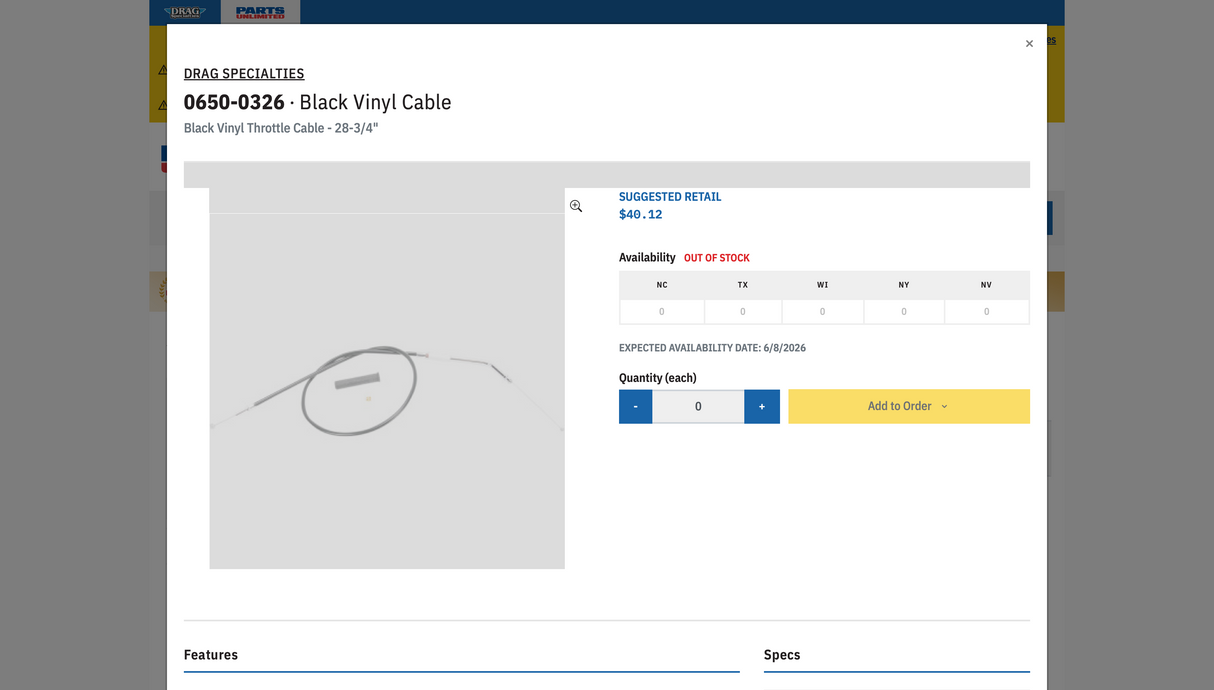Select the Drag Specialties logo tab
The image size is (1214, 690).
pos(185,12)
